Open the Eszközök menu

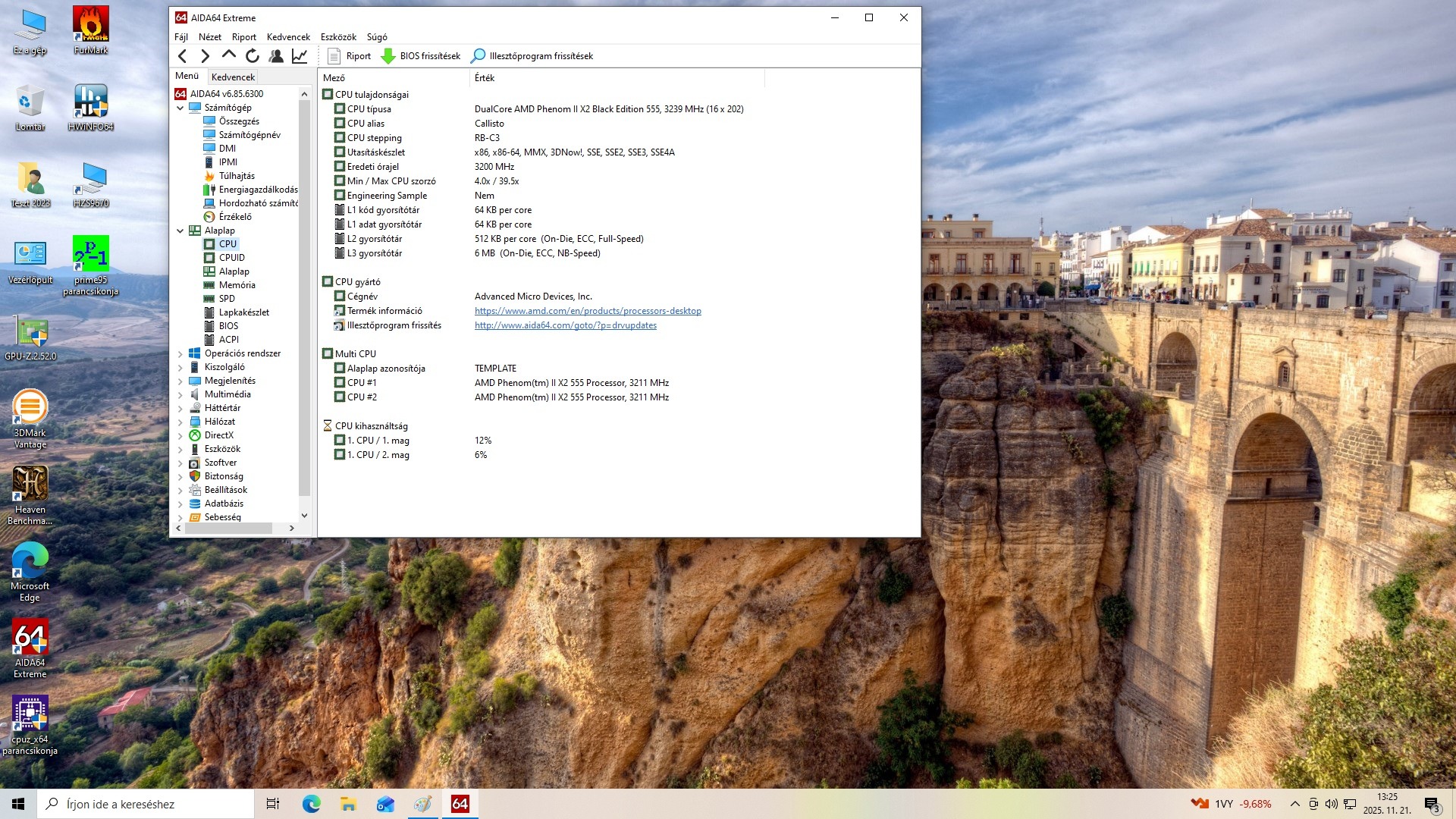[338, 36]
